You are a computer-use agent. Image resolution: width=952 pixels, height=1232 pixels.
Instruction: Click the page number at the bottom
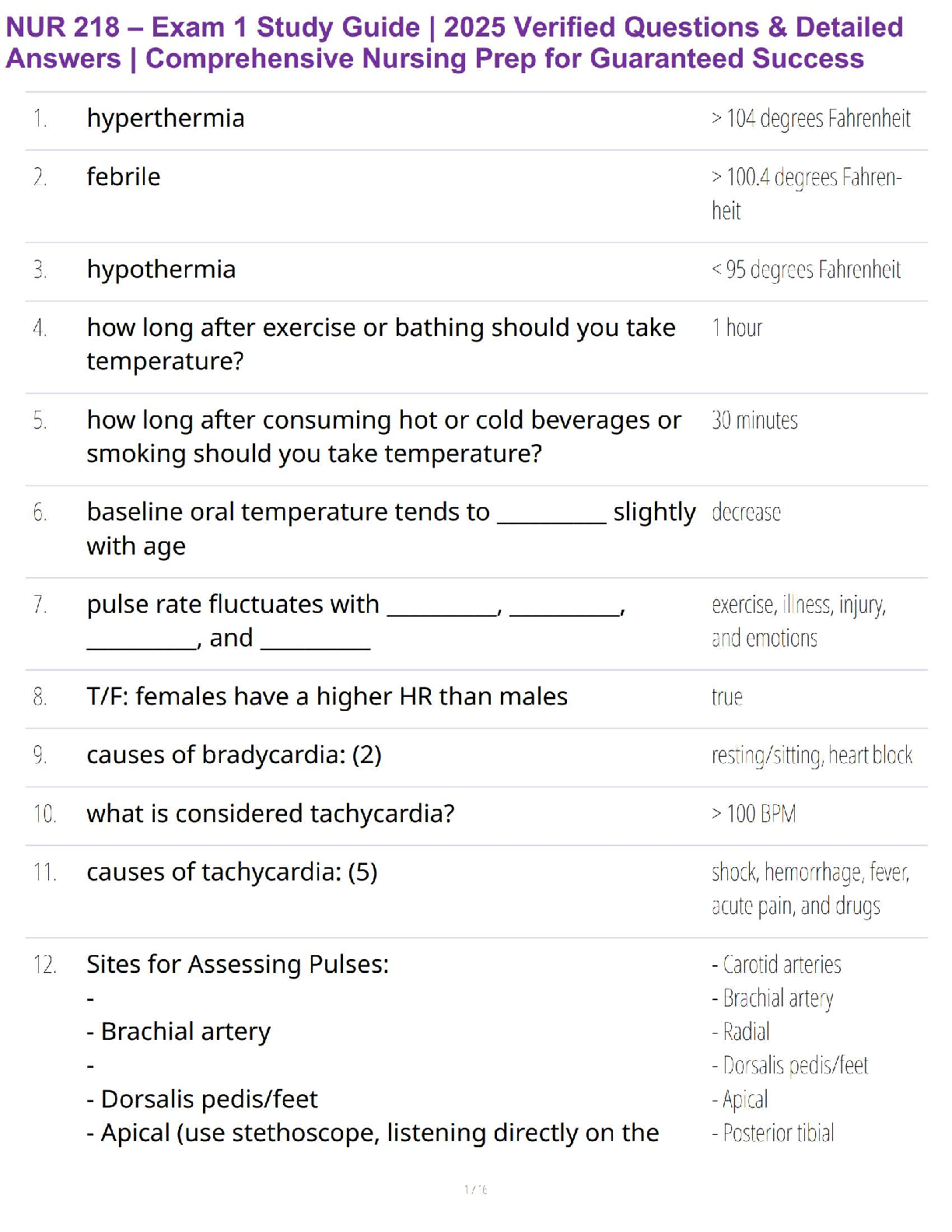[475, 1189]
